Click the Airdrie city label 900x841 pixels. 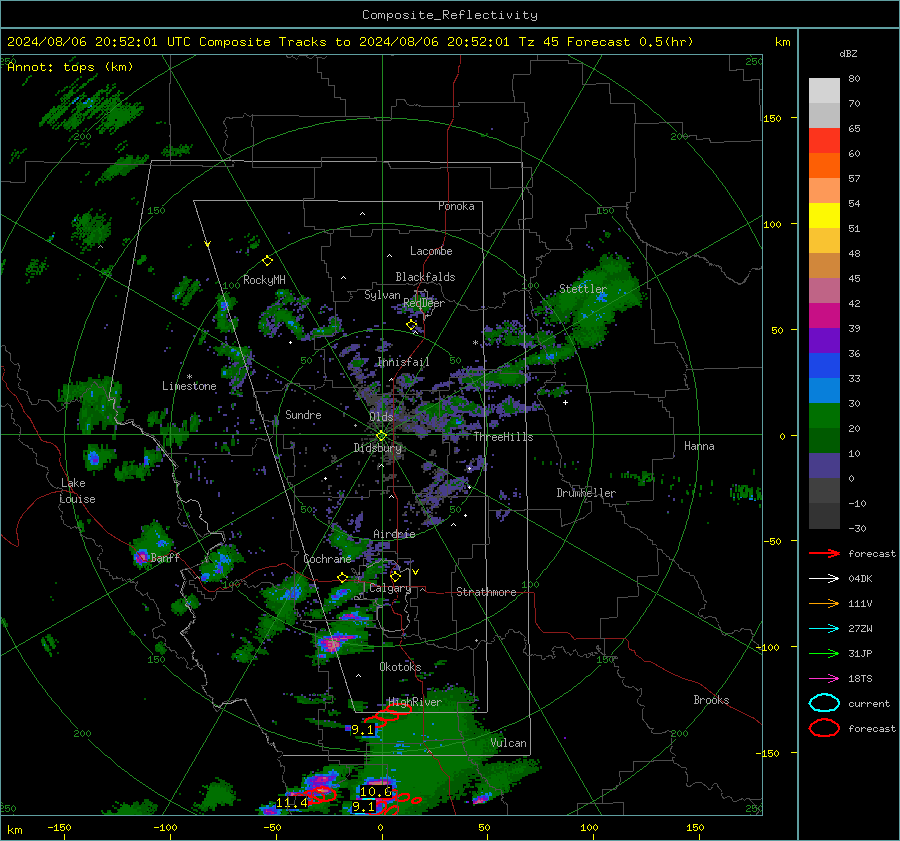[394, 534]
